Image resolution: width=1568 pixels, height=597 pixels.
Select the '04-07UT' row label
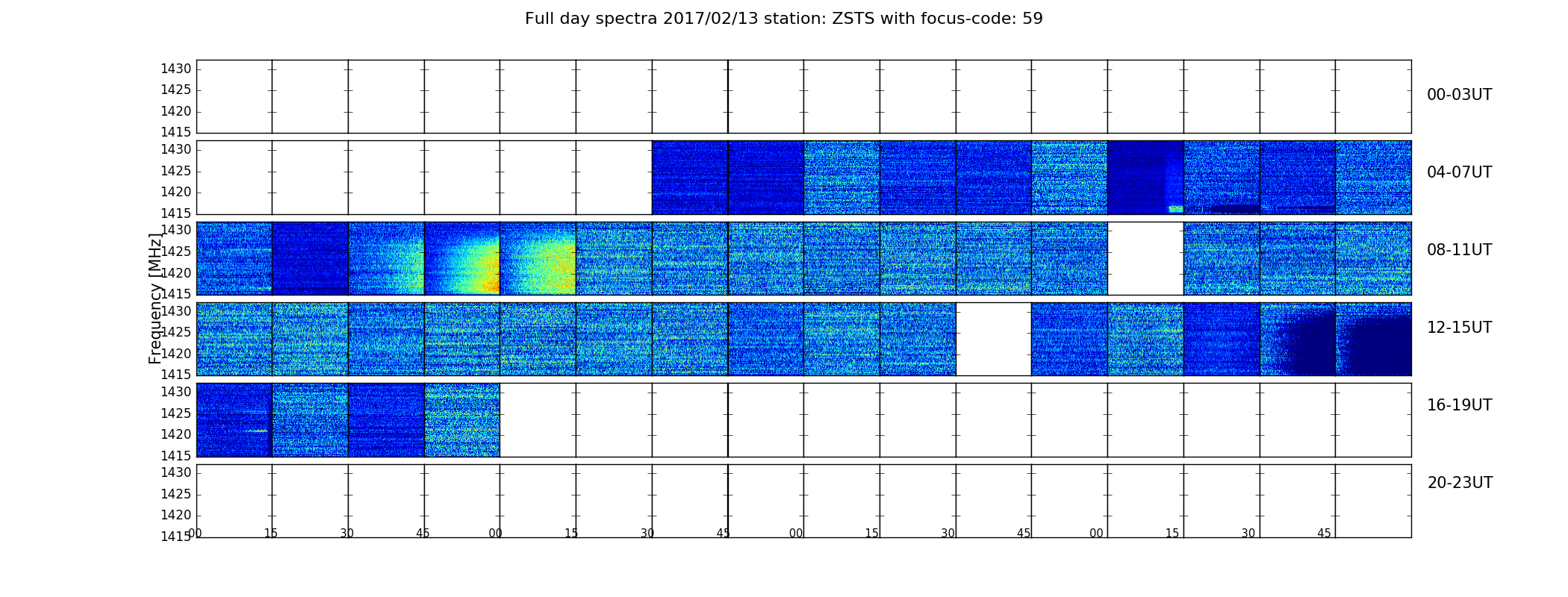(1459, 172)
